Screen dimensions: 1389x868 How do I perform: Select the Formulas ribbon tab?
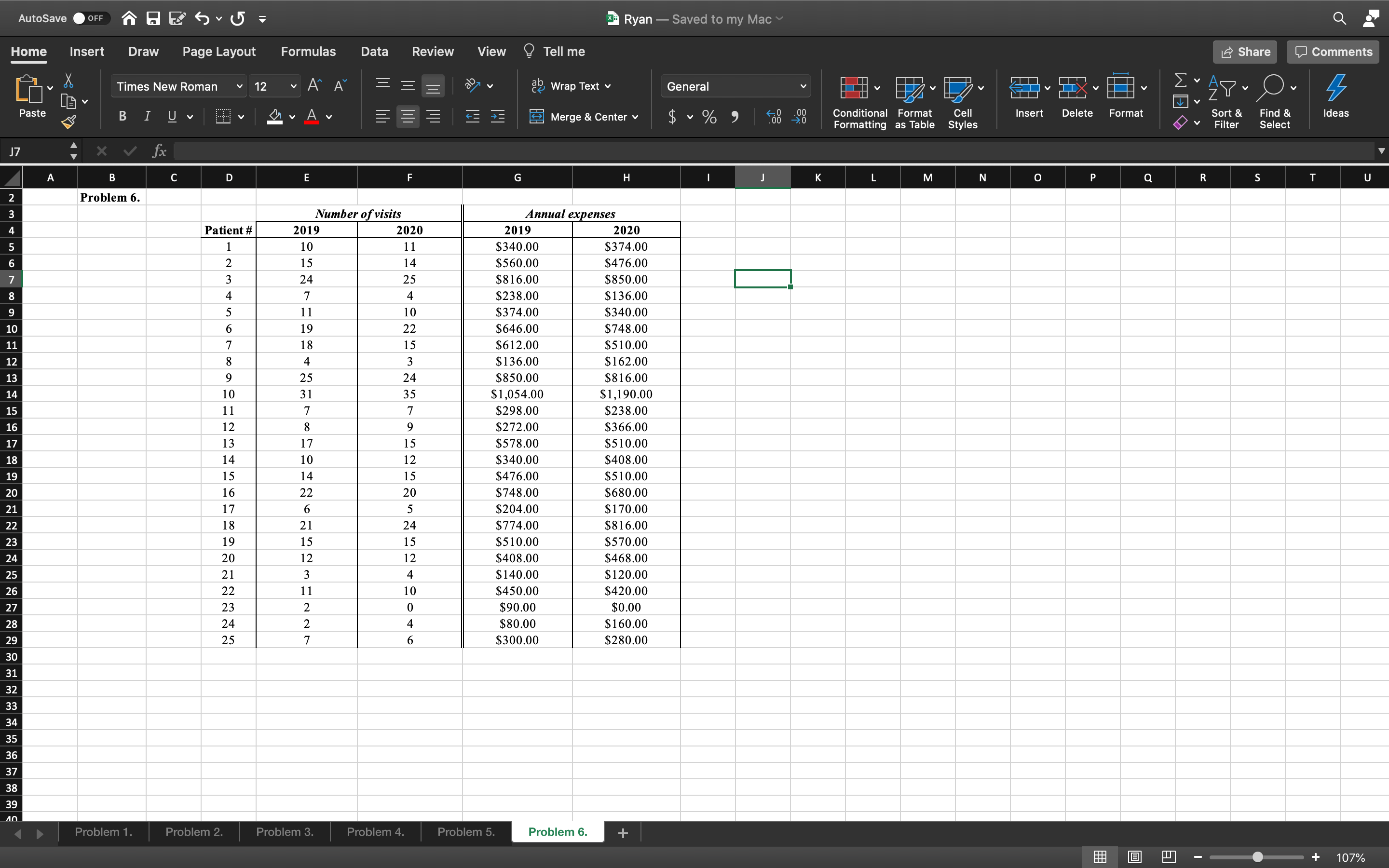(x=308, y=51)
